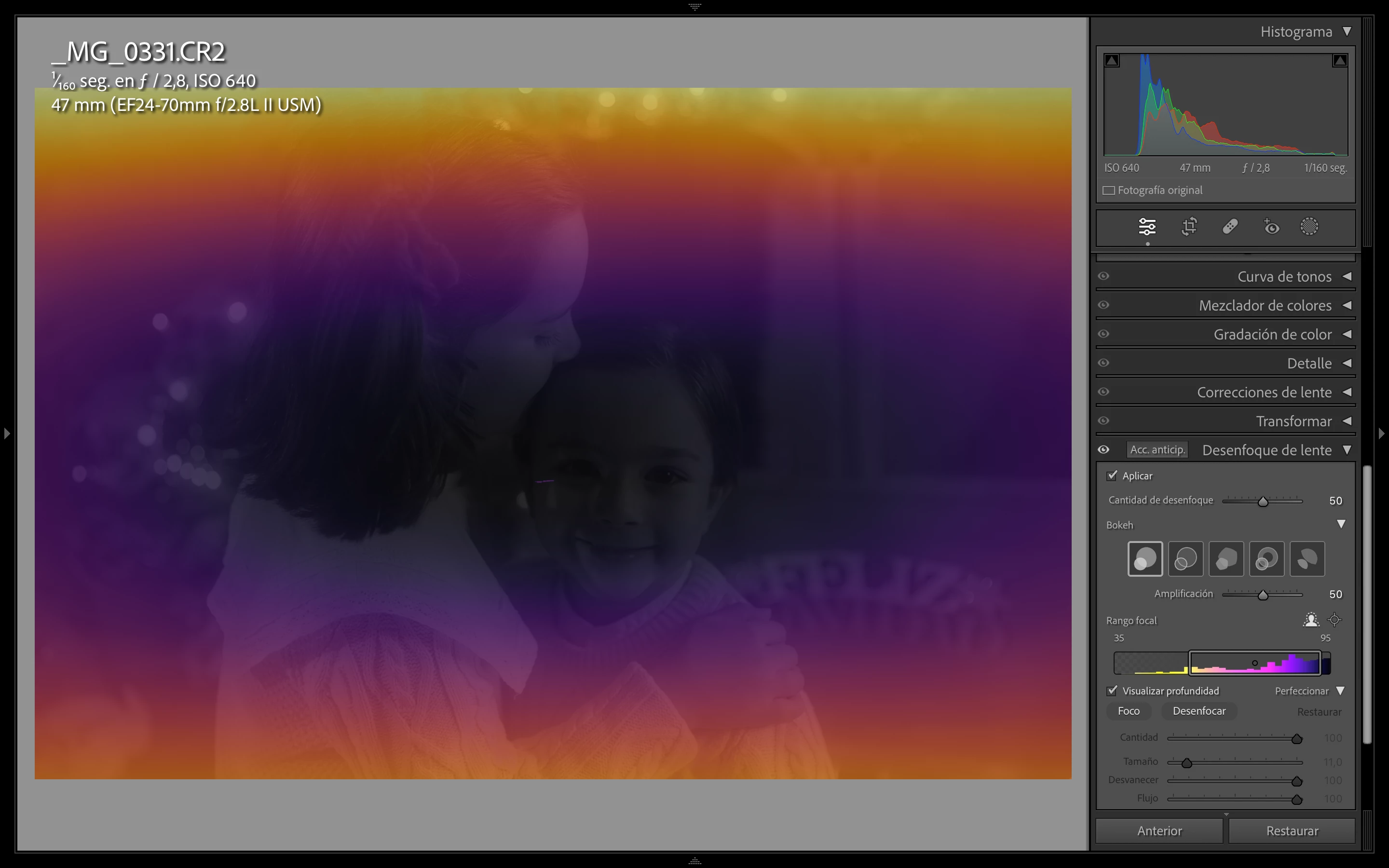Select the Crop overlay tool
1389x868 pixels.
tap(1189, 227)
